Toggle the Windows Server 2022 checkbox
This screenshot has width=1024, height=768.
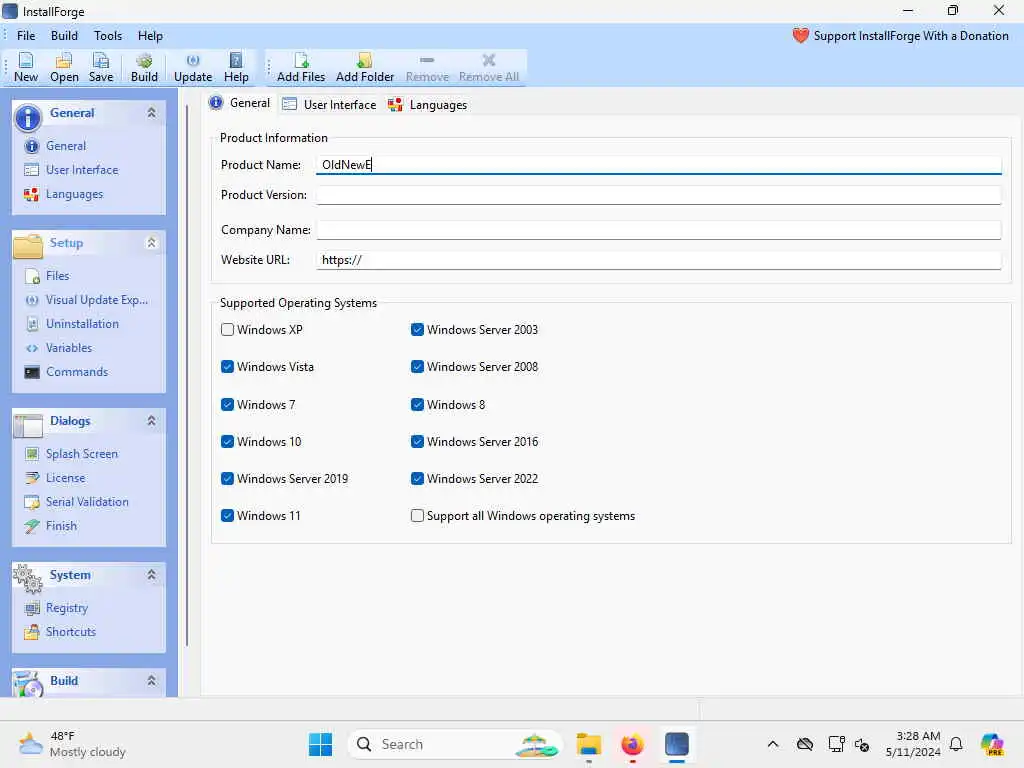417,479
